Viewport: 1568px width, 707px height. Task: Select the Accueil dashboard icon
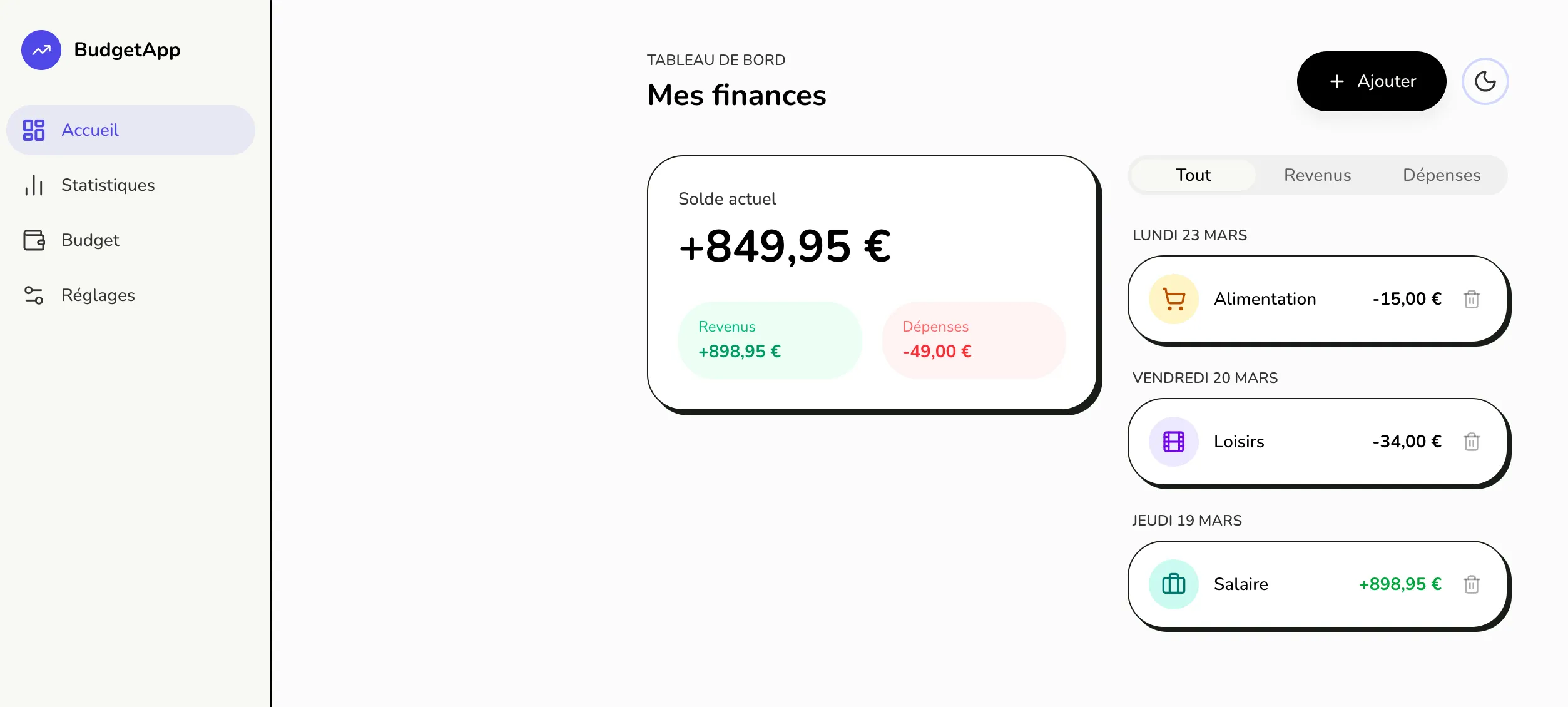[34, 130]
